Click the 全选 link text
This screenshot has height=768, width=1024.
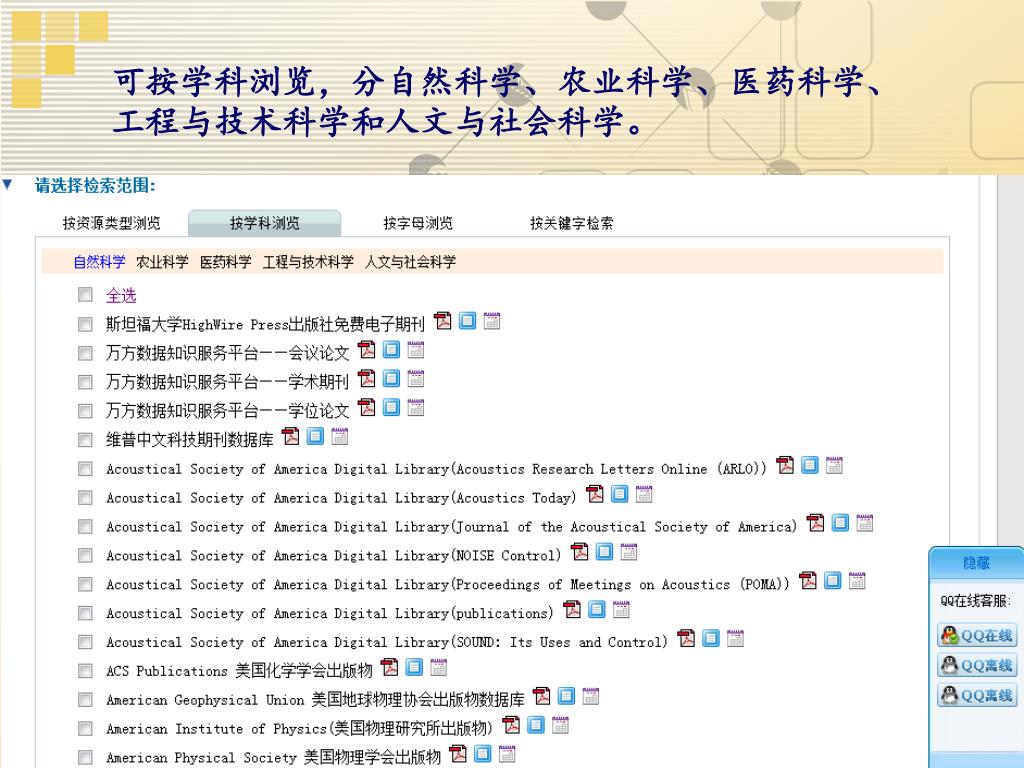tap(121, 295)
